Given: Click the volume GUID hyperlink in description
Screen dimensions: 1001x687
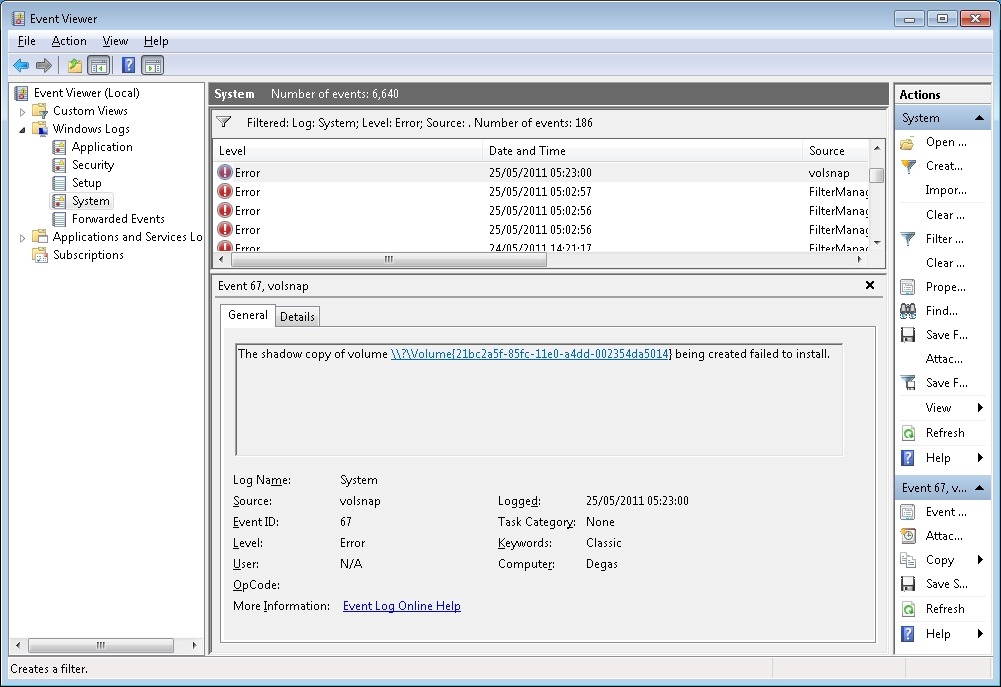Looking at the screenshot, I should [531, 354].
